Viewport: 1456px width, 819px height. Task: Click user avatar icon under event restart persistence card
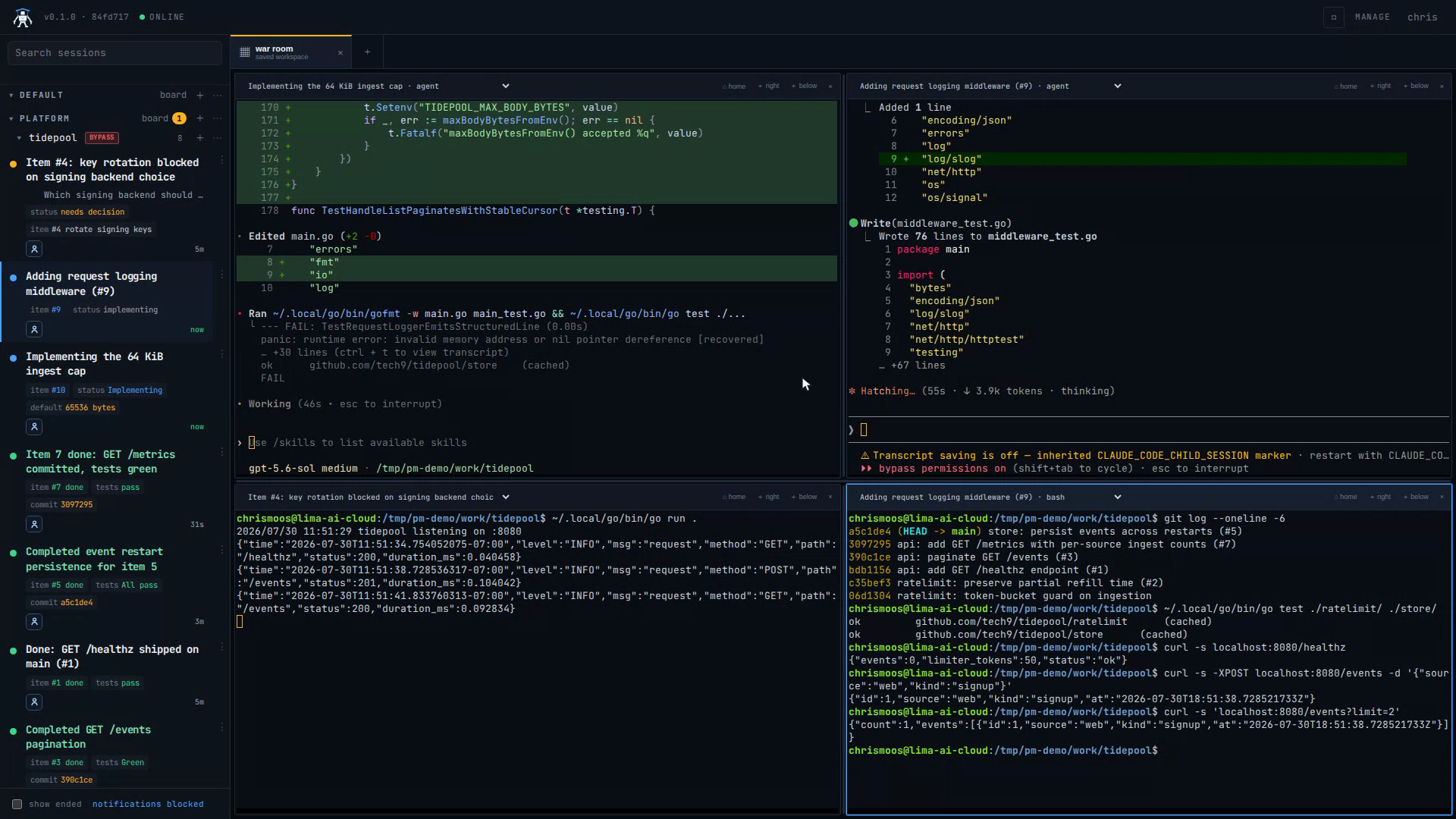(34, 622)
